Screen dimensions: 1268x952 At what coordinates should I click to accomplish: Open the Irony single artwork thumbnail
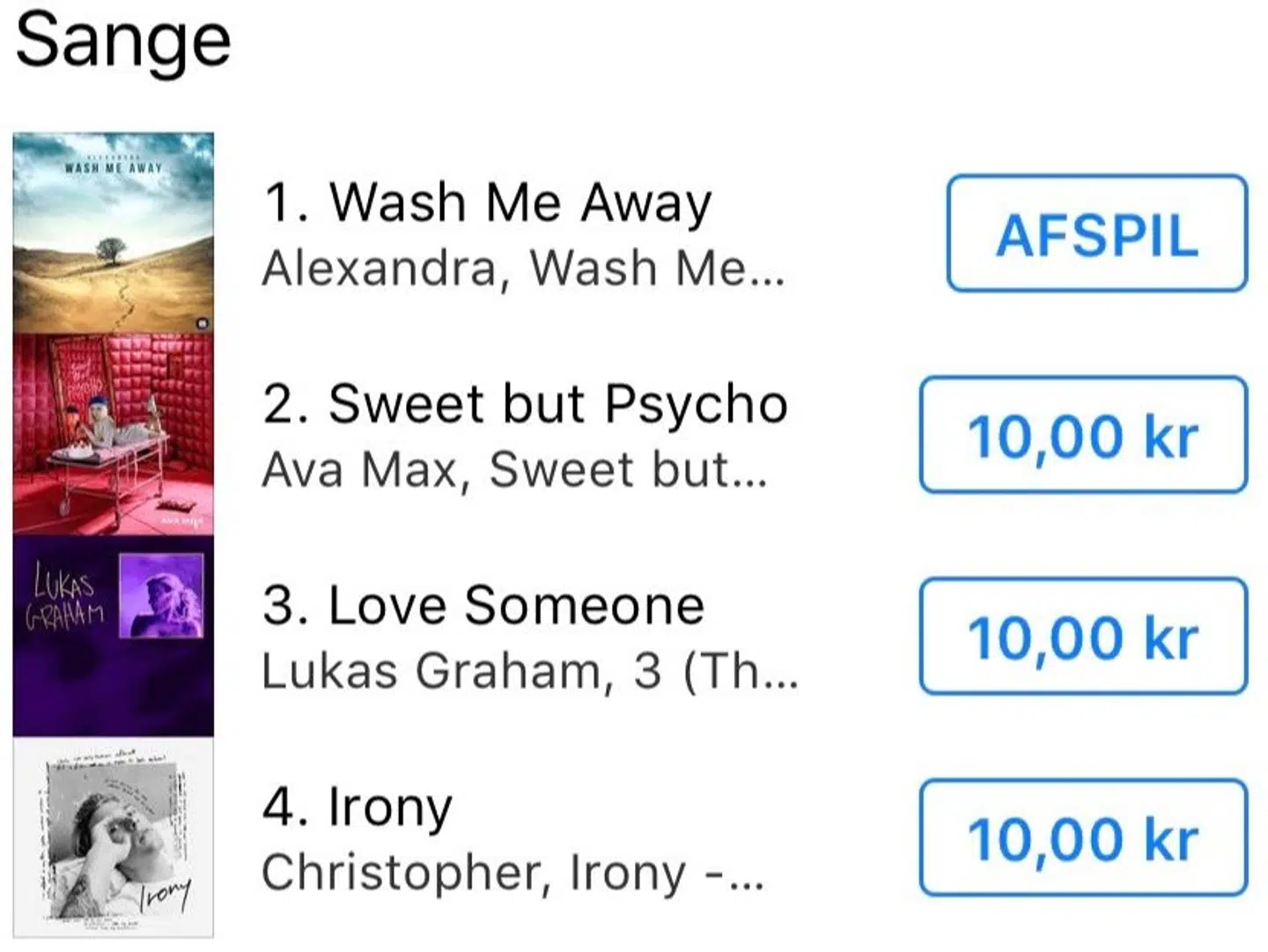point(113,838)
